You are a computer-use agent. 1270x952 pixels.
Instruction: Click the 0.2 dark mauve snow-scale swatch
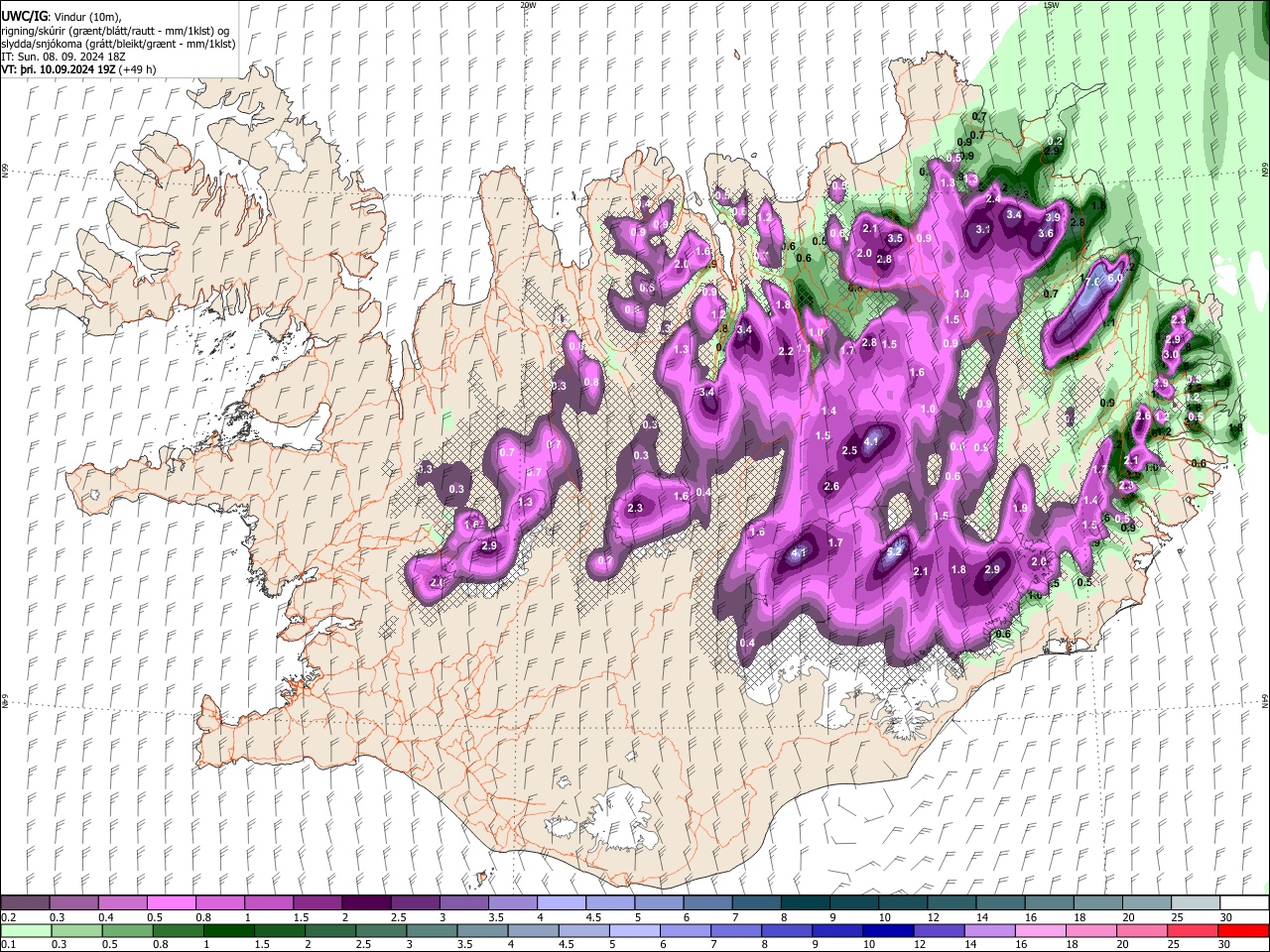click(x=25, y=902)
